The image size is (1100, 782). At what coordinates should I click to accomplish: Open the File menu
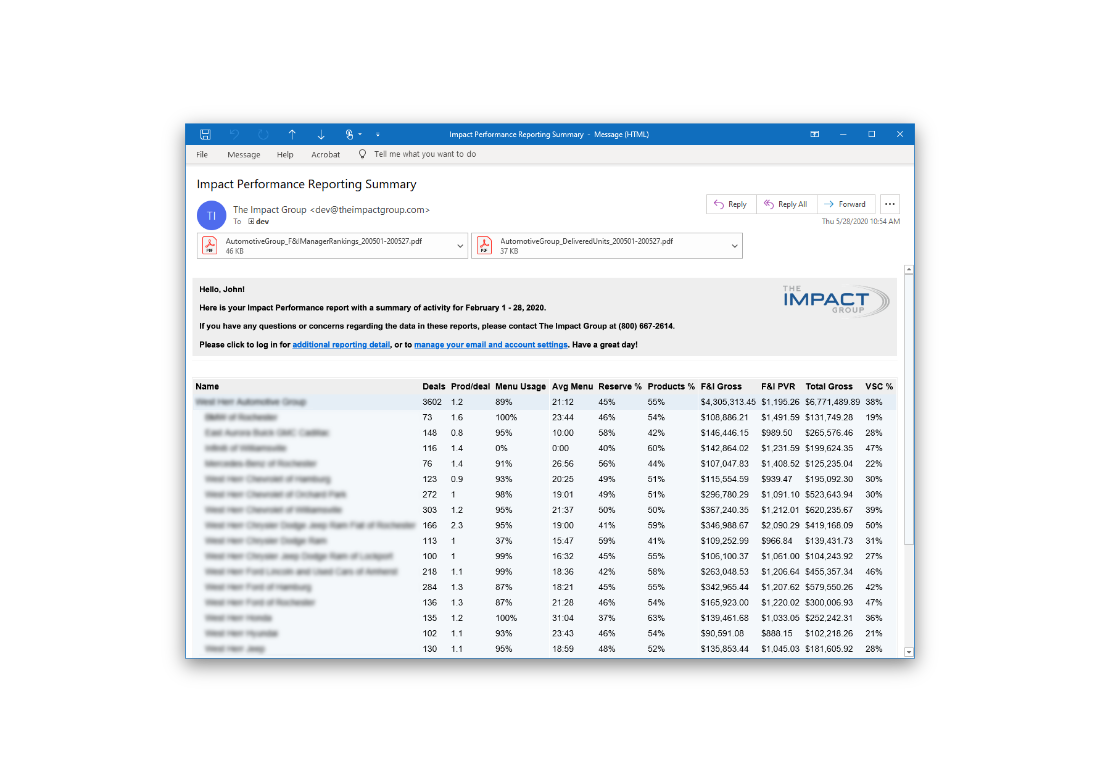coord(202,154)
